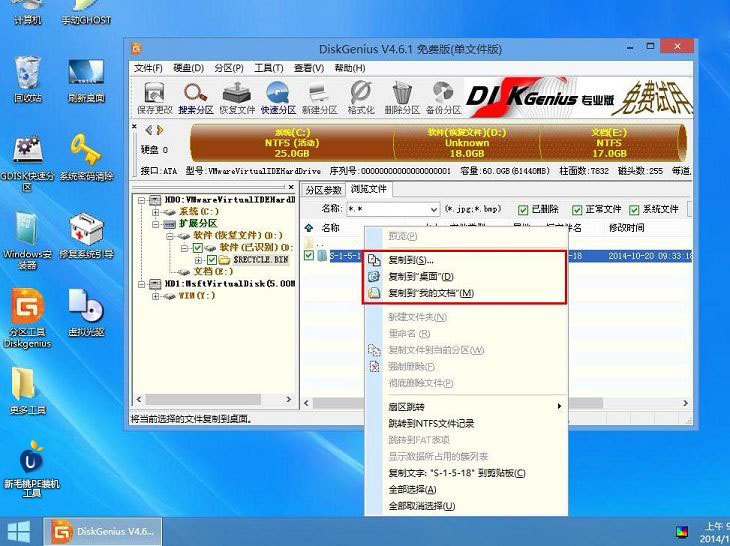Image resolution: width=730 pixels, height=546 pixels.
Task: Open the 硬盘(D) menu
Action: click(x=189, y=68)
